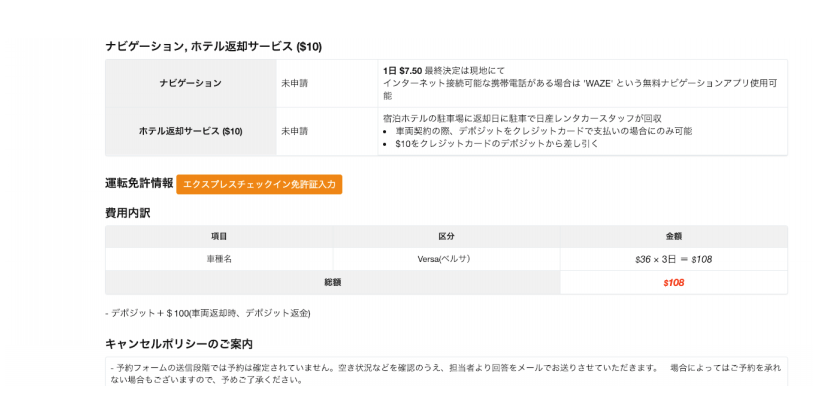The width and height of the screenshot is (813, 411).
Task: Click the $36 × 3日 = $108 amount cell
Action: [x=674, y=259]
